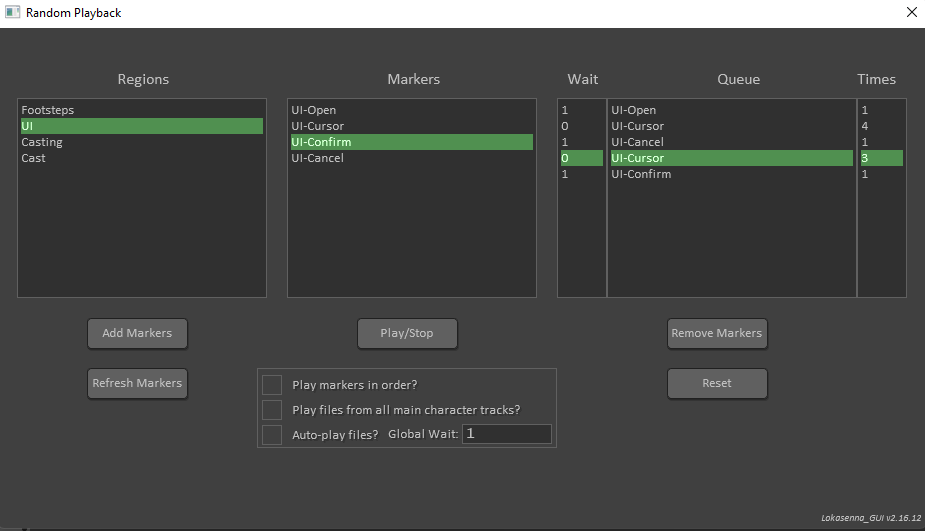Enable the 'Play markers in order?' checkbox
The width and height of the screenshot is (925, 531).
[x=272, y=385]
